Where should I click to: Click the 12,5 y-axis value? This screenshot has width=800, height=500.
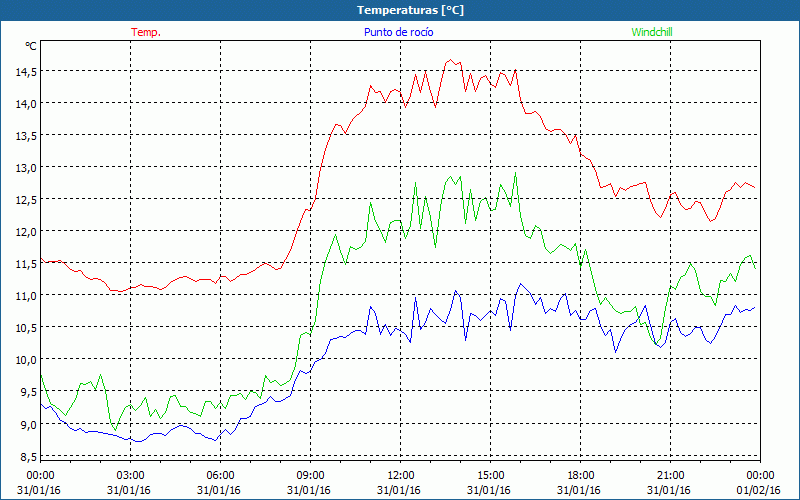point(26,200)
